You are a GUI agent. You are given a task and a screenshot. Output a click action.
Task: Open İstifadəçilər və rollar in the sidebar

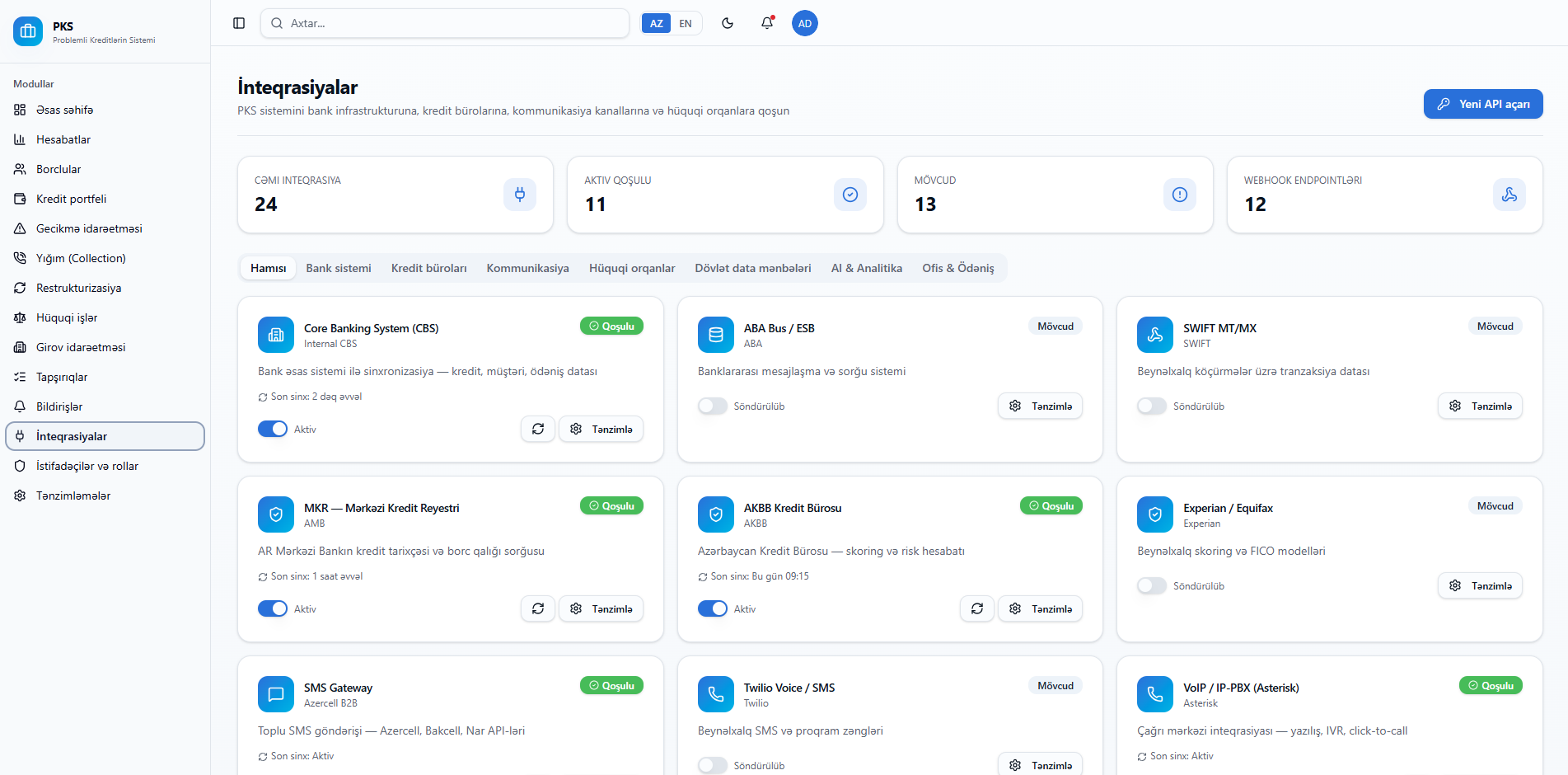click(x=105, y=466)
